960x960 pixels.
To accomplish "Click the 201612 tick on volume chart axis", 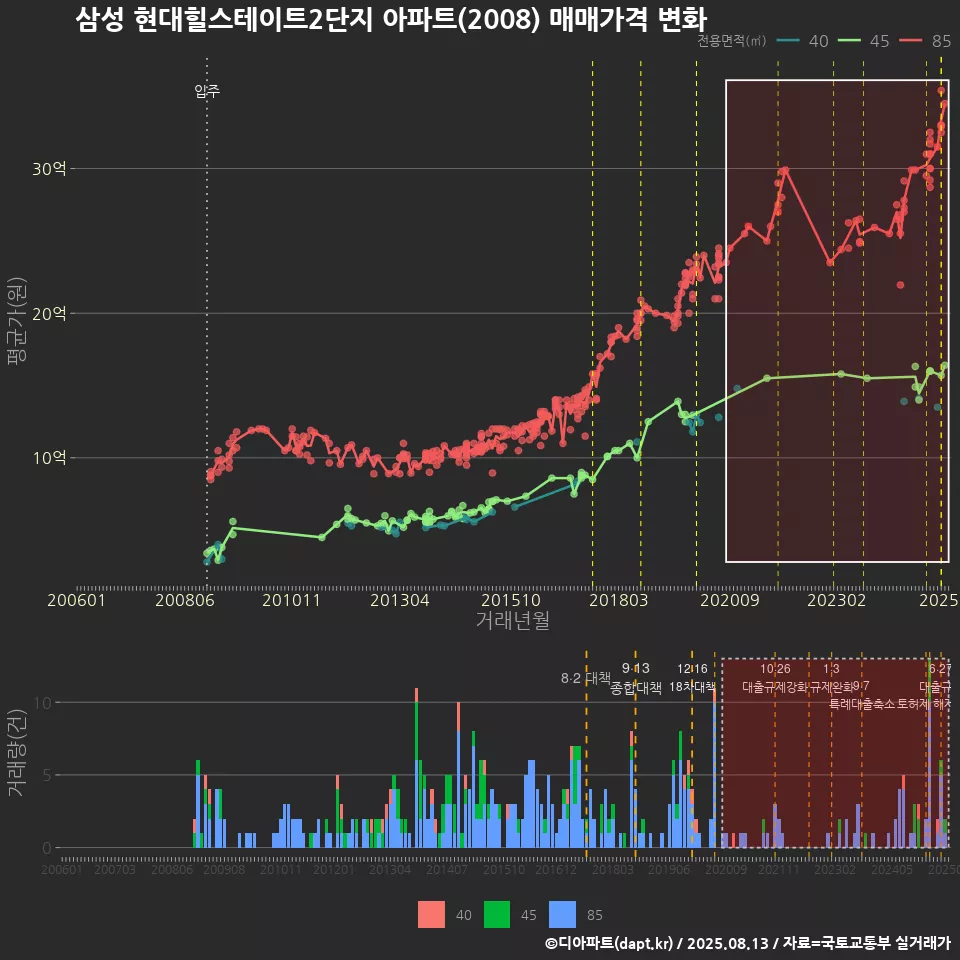I will 555,869.
